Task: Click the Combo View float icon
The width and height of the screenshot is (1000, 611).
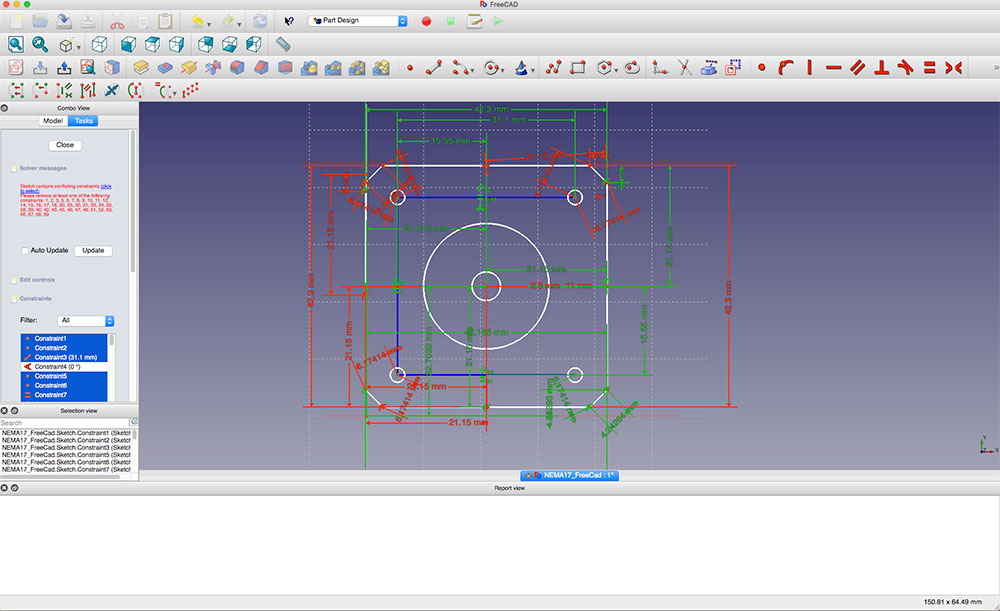Action: pos(4,108)
